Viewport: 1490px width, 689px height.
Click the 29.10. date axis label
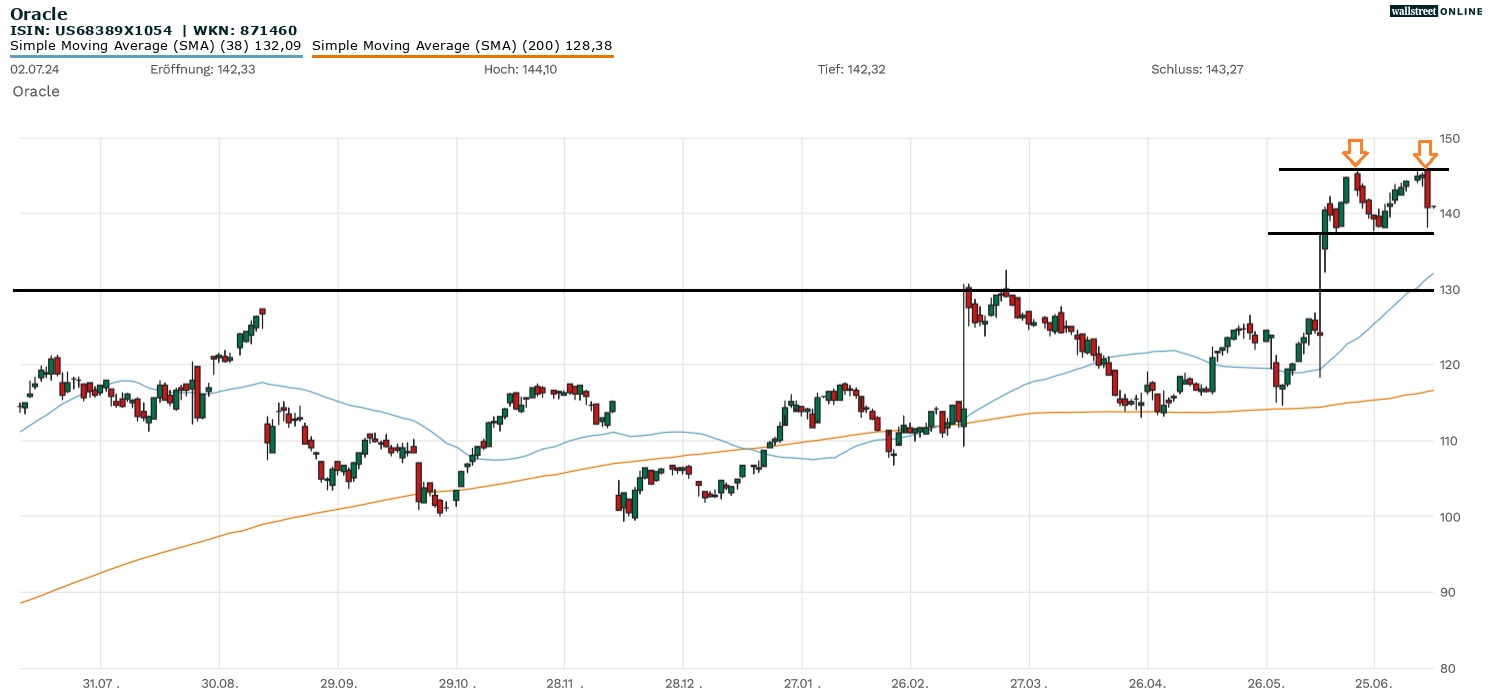click(x=456, y=684)
